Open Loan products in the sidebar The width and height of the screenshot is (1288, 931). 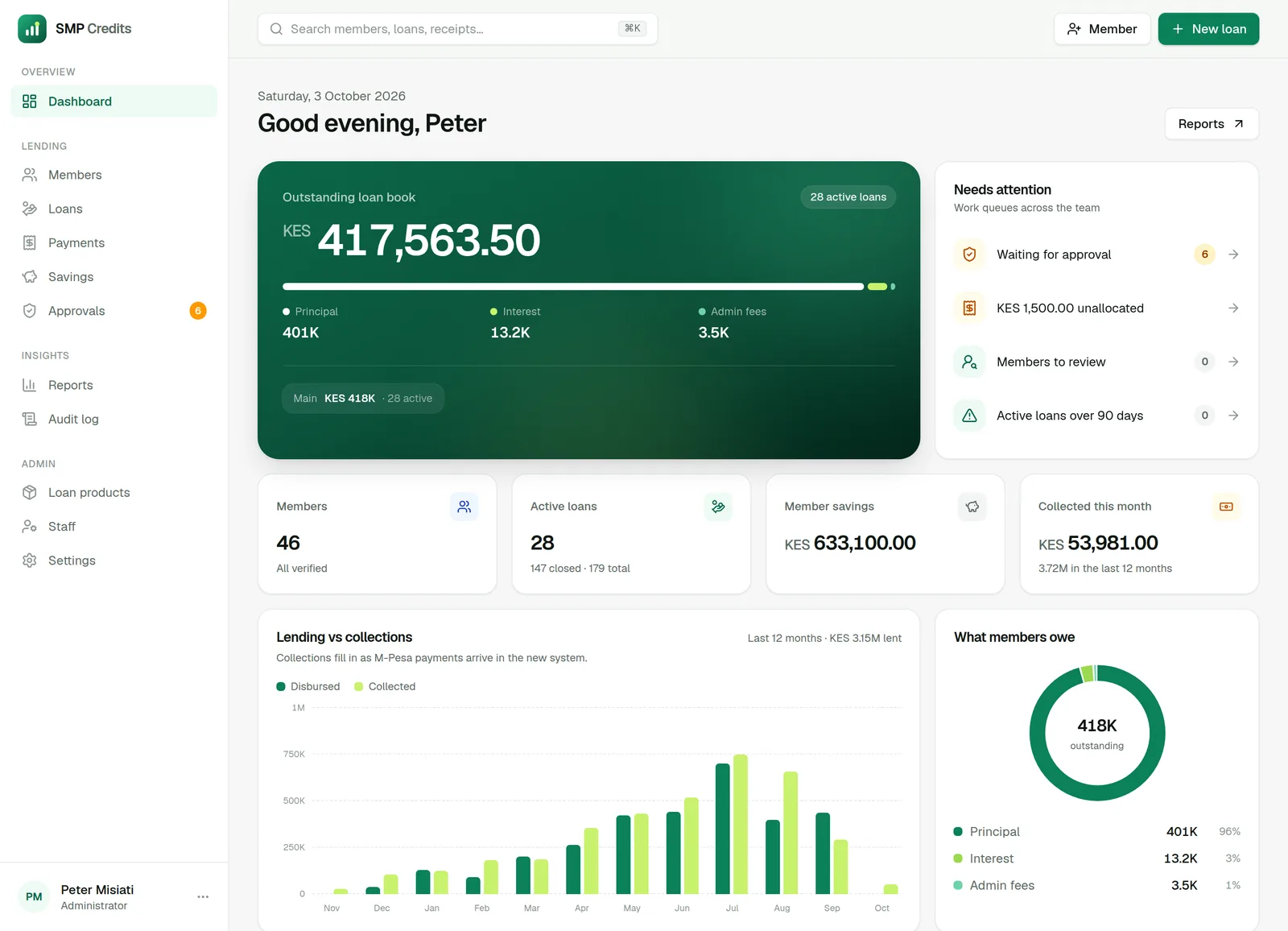pyautogui.click(x=114, y=492)
